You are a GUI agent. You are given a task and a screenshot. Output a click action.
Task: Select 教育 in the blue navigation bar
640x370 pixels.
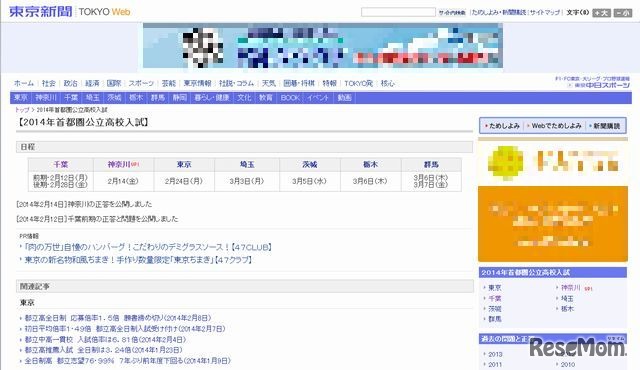[x=266, y=98]
